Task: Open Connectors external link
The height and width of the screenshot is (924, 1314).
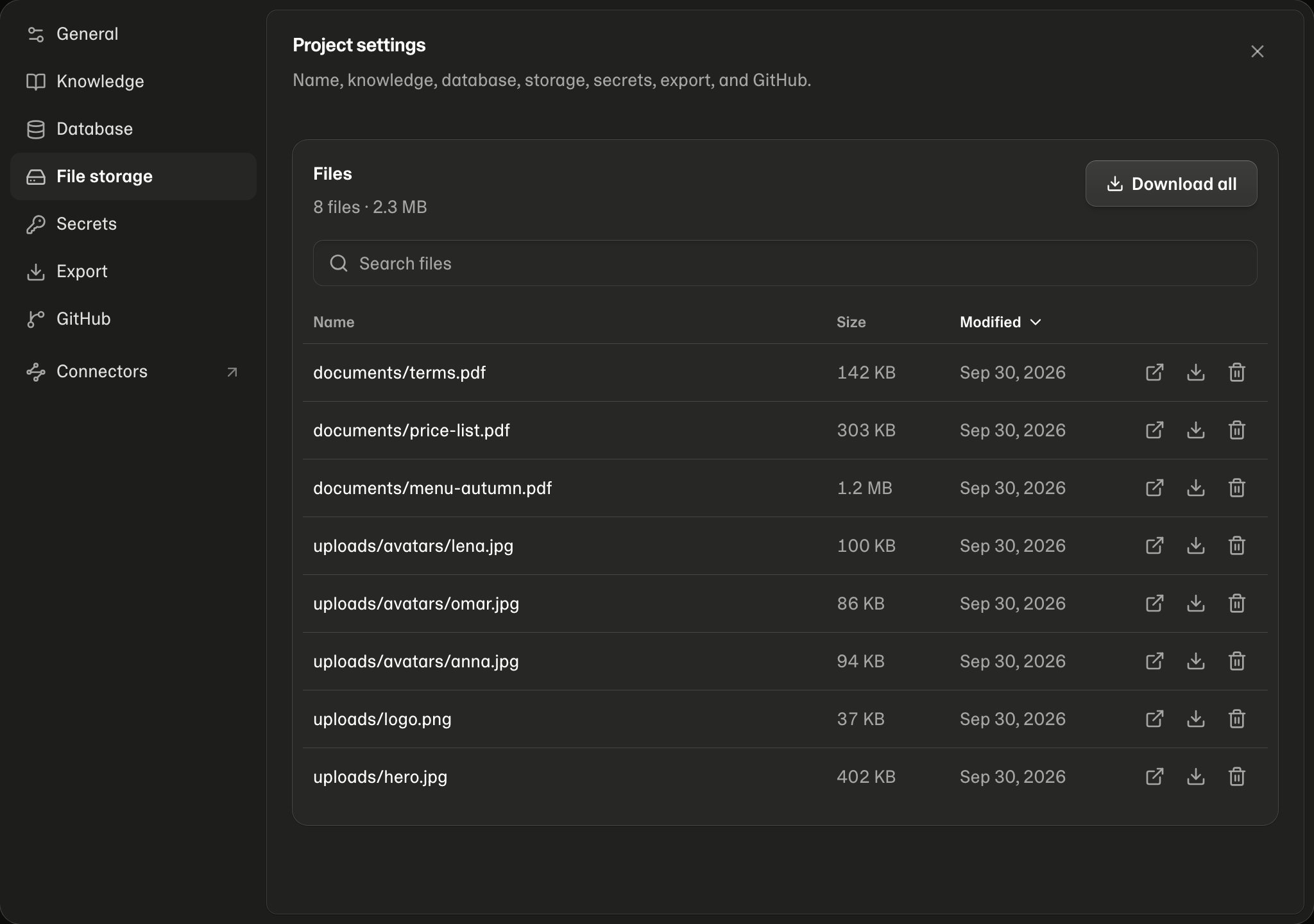Action: click(133, 372)
